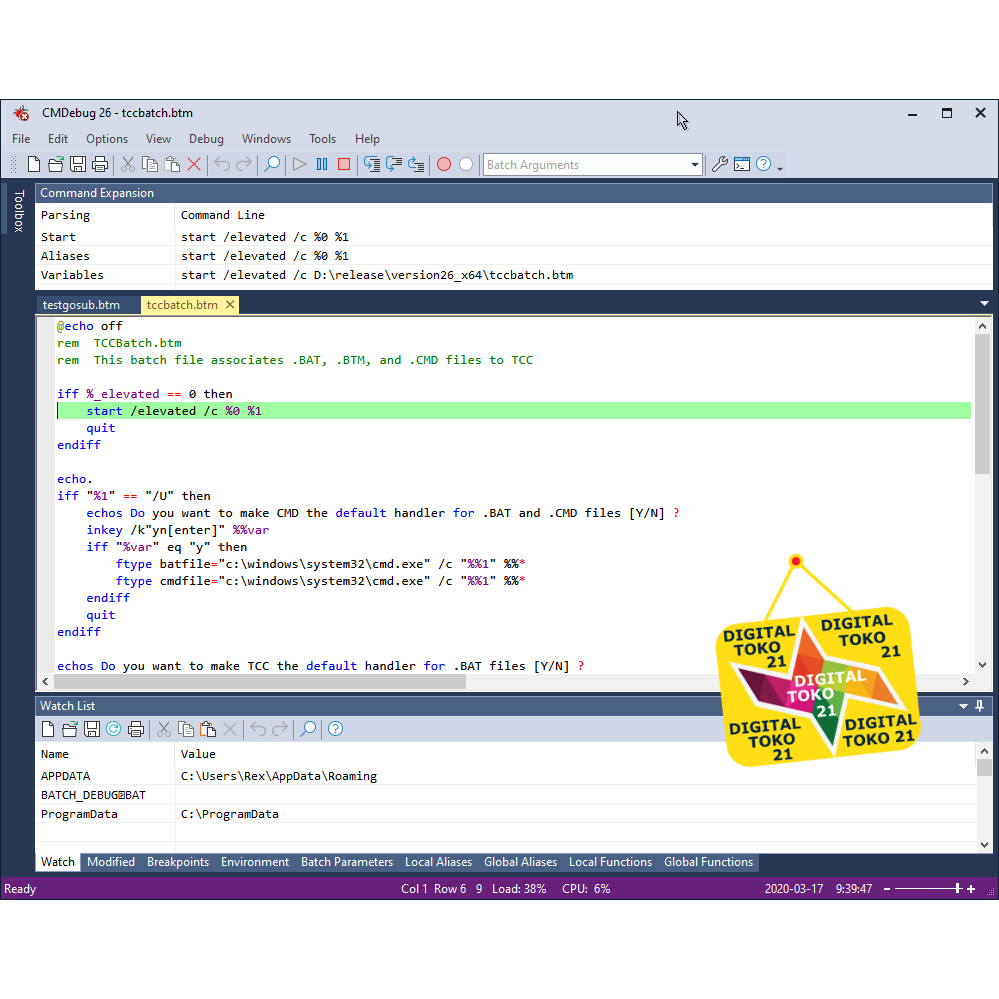Screen dimensions: 999x999
Task: Expand the Batch Arguments dropdown arrow
Action: coord(694,165)
